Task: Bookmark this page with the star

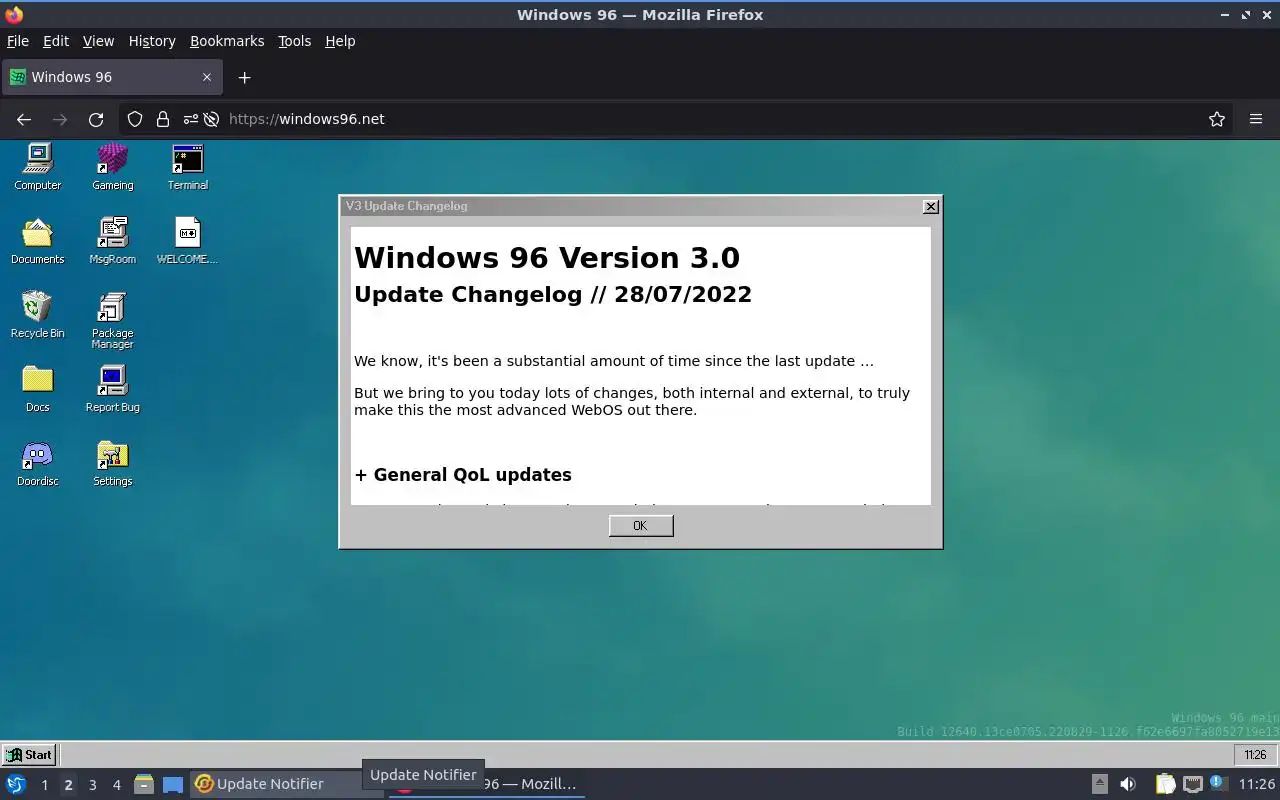Action: 1217,119
